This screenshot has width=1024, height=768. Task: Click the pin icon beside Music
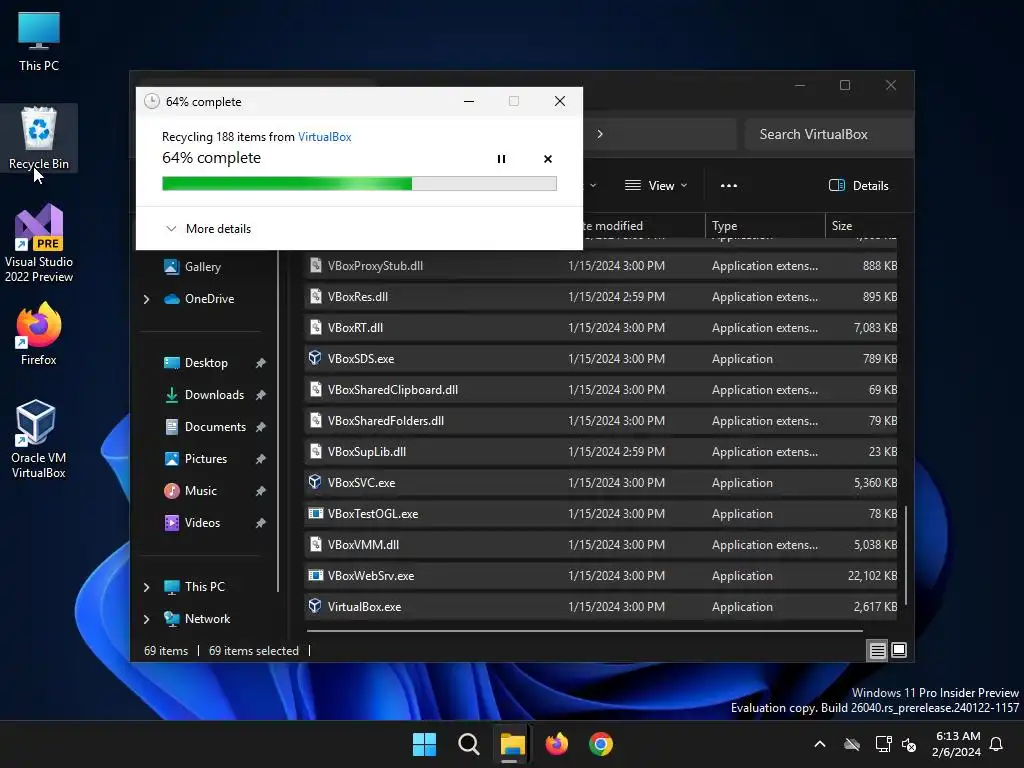261,490
